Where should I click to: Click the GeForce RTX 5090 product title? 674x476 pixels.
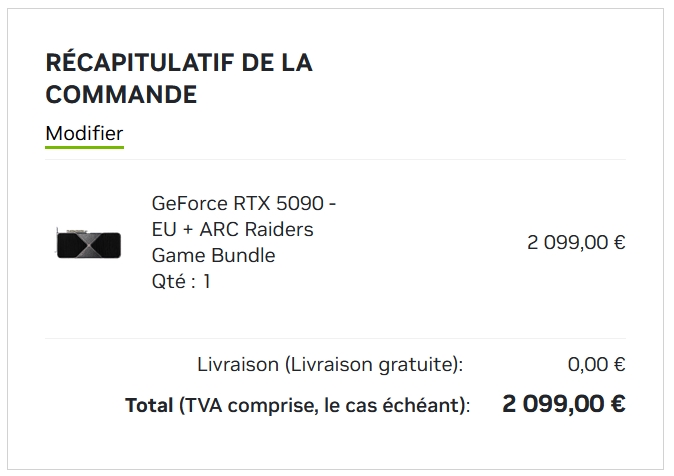pyautogui.click(x=243, y=203)
